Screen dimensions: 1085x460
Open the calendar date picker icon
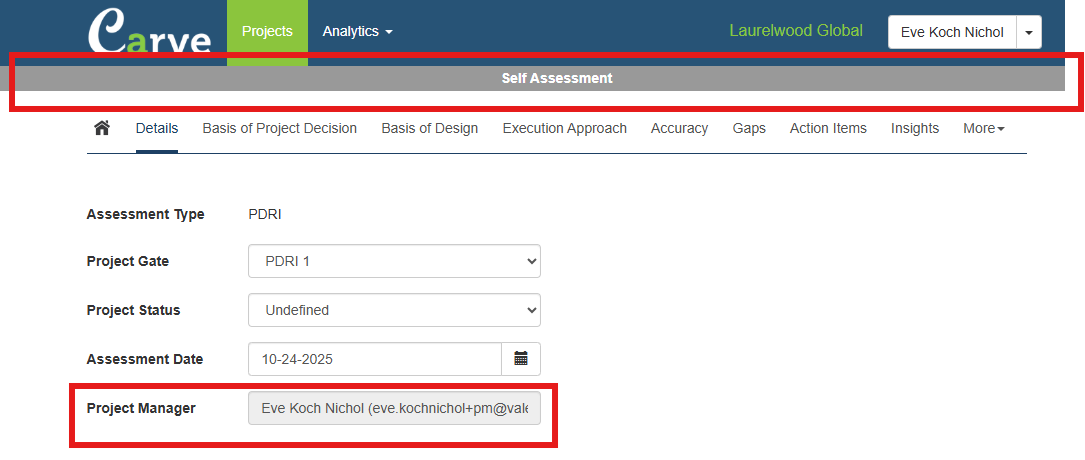coord(520,359)
